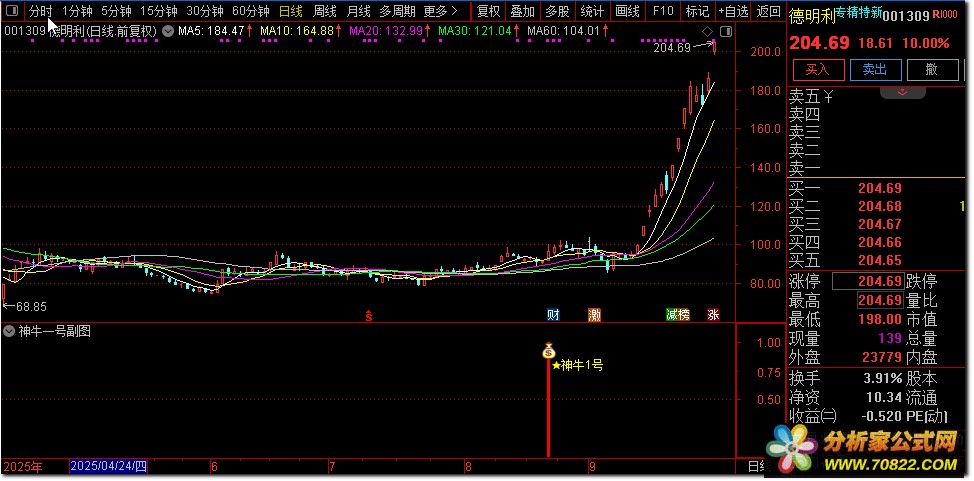This screenshot has height=481, width=974.
Task: Click the 减 marker icon
Action: pyautogui.click(x=671, y=315)
